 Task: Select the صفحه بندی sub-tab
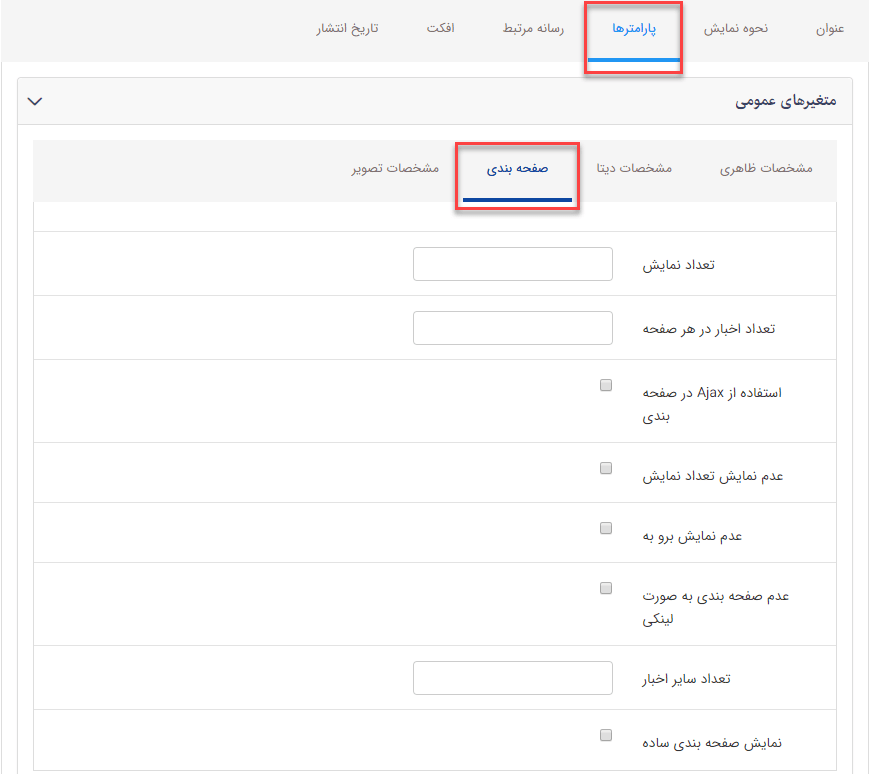[x=517, y=169]
